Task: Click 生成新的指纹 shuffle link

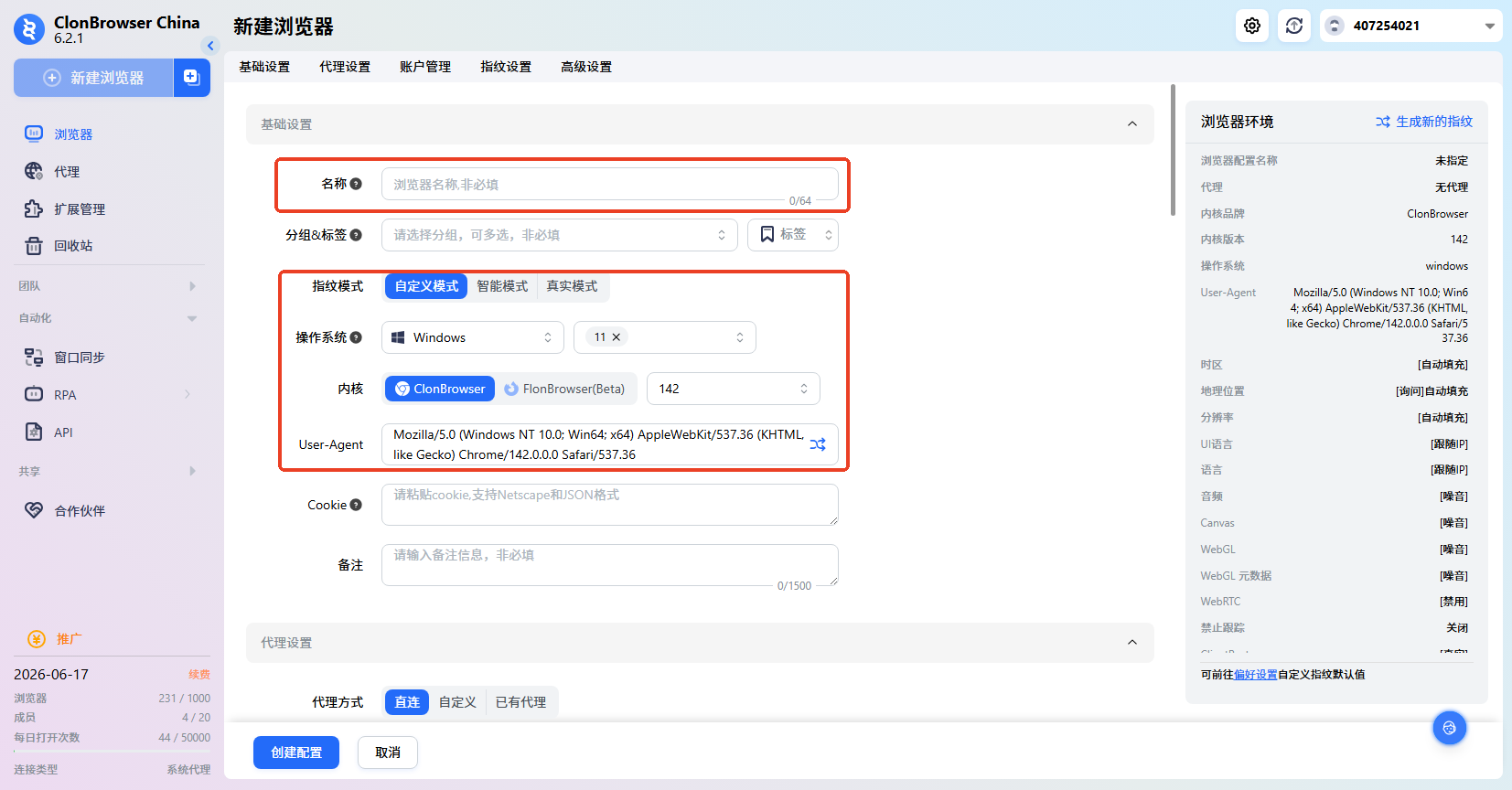Action: pos(1424,122)
